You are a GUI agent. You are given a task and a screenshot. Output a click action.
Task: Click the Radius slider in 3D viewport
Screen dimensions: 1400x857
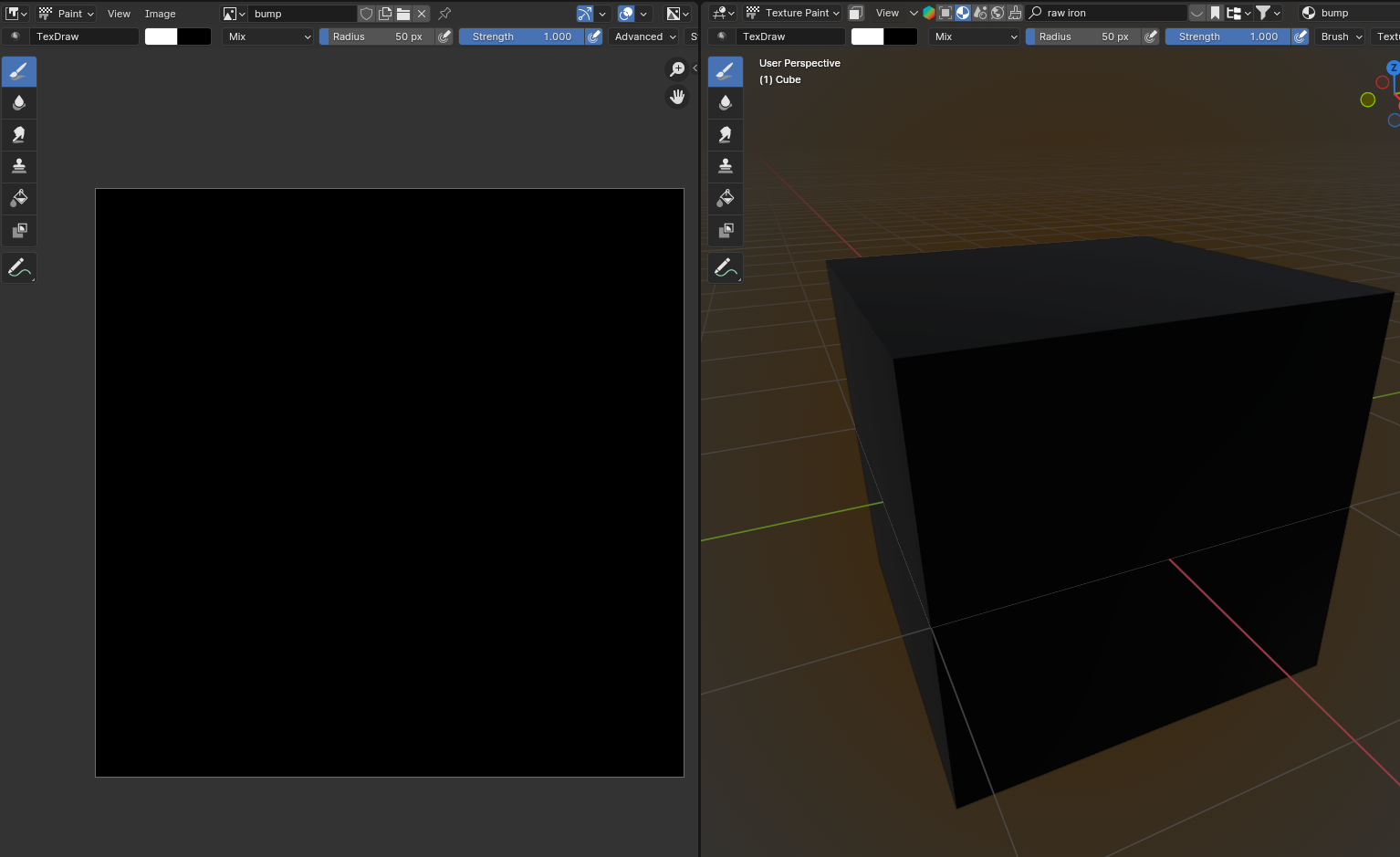[1083, 37]
